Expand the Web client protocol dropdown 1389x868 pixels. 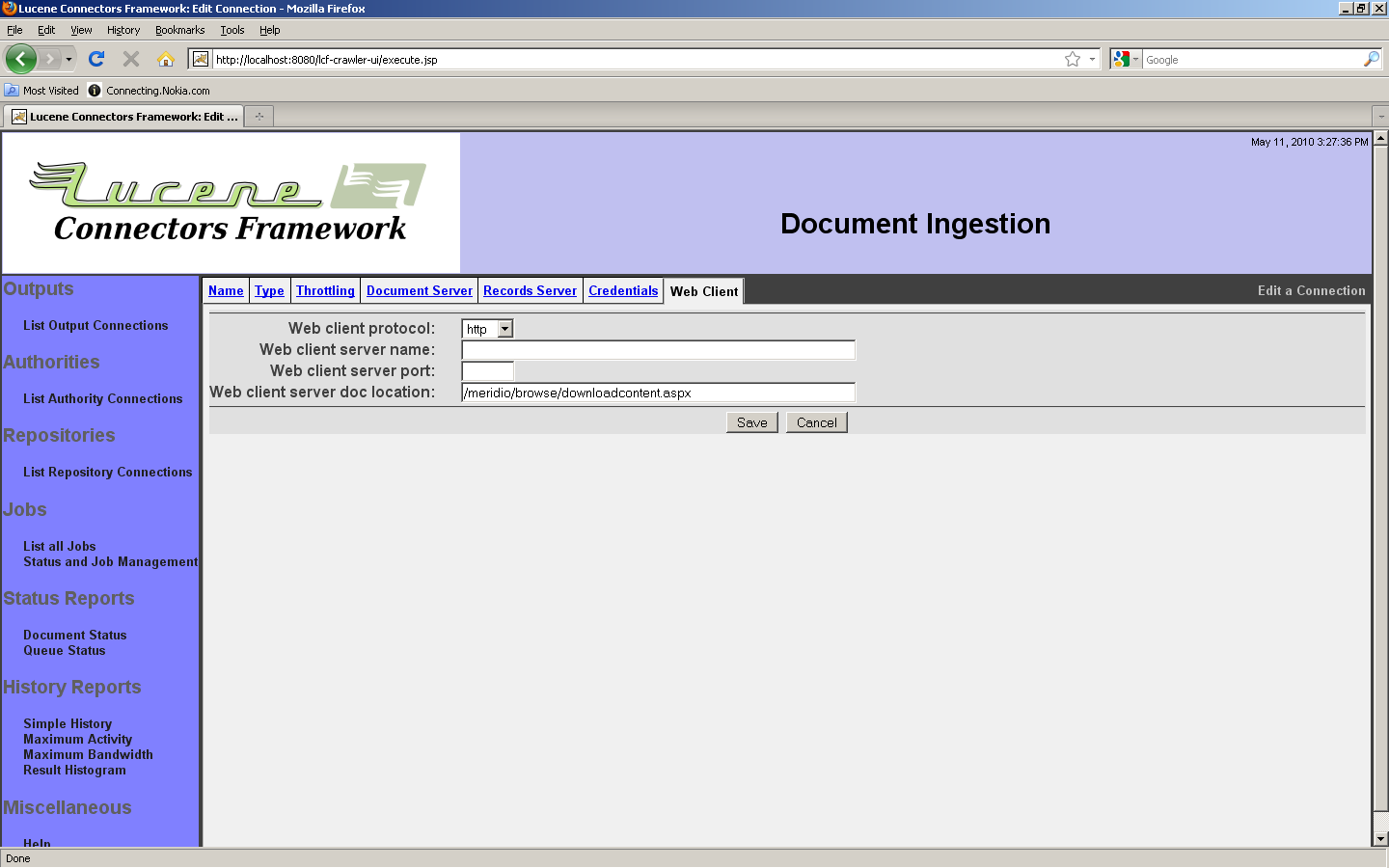pyautogui.click(x=504, y=329)
